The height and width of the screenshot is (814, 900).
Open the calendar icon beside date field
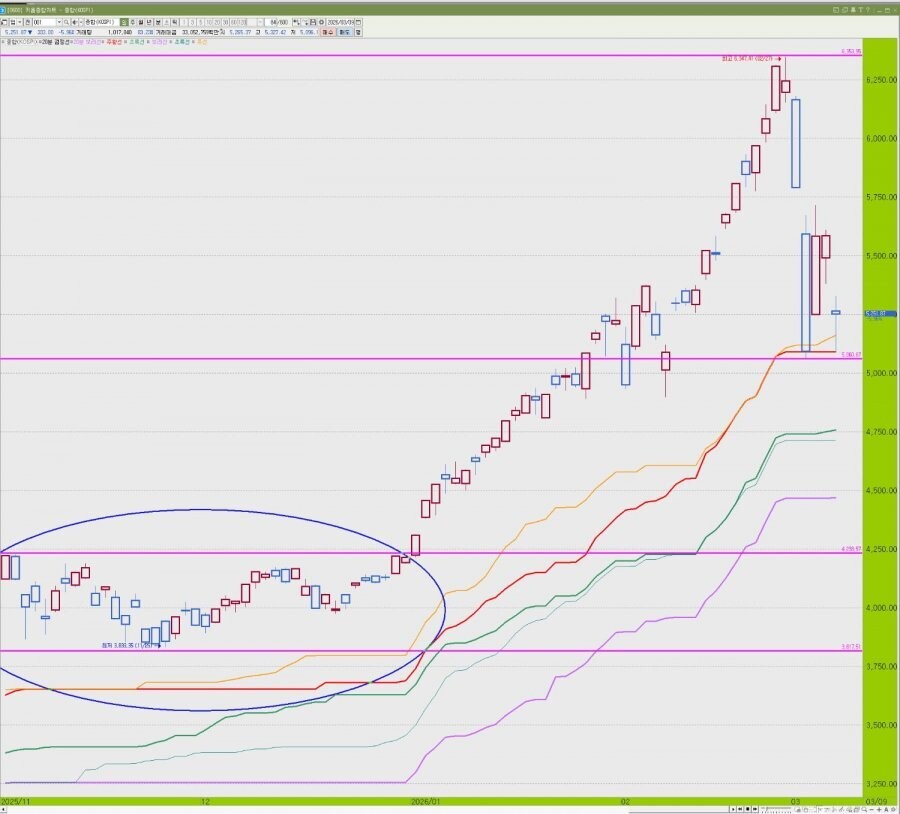point(359,22)
